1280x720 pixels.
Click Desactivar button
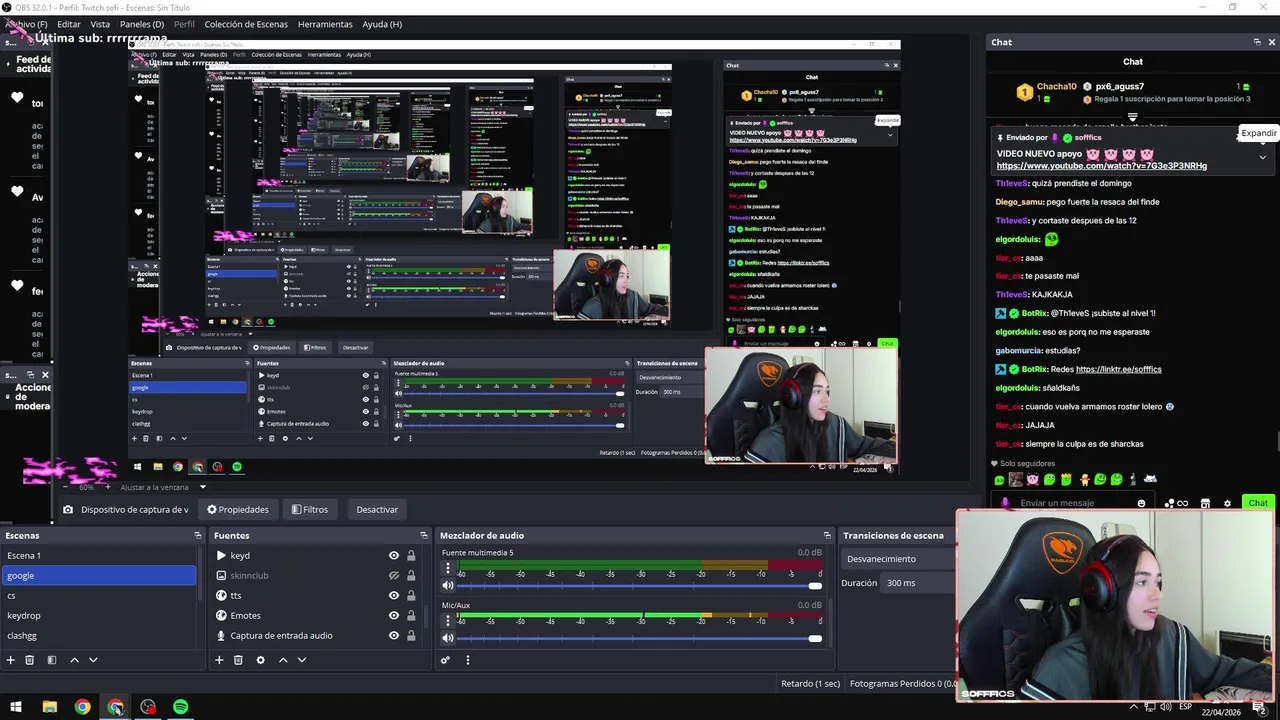pyautogui.click(x=377, y=510)
